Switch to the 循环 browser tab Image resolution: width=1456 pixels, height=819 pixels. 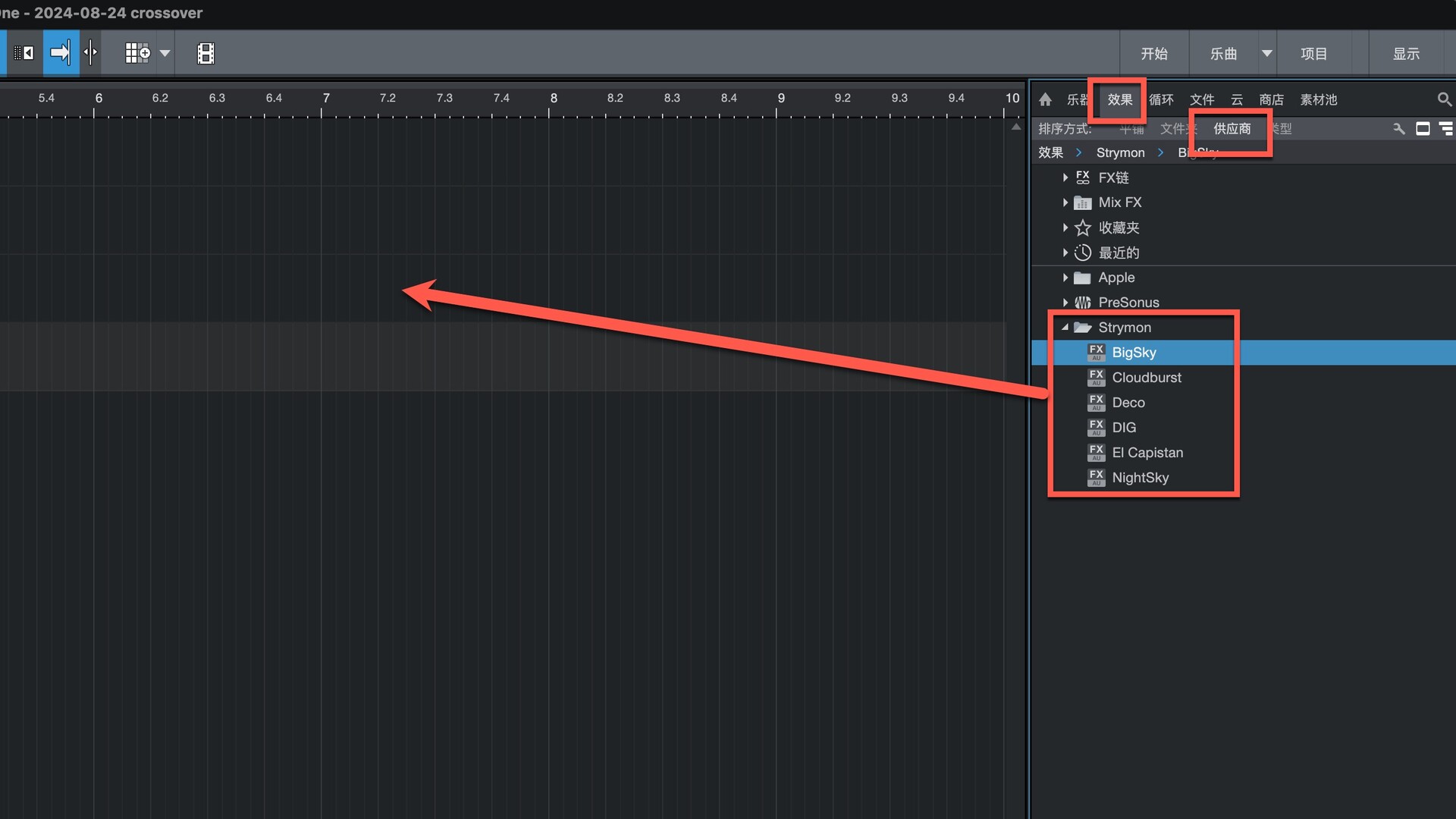1161,99
